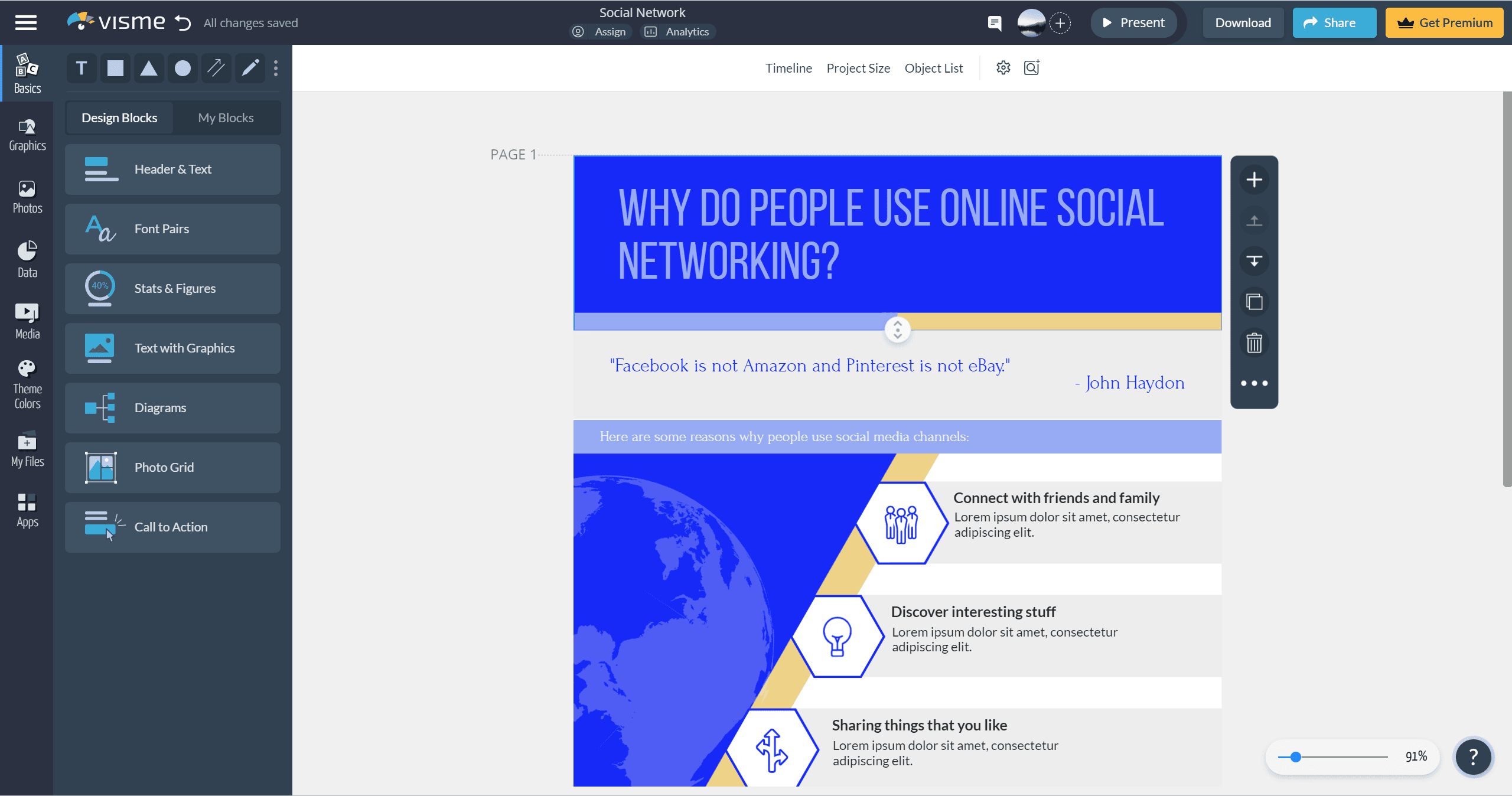The width and height of the screenshot is (1512, 796).
Task: Open the comments icon
Action: tap(995, 23)
